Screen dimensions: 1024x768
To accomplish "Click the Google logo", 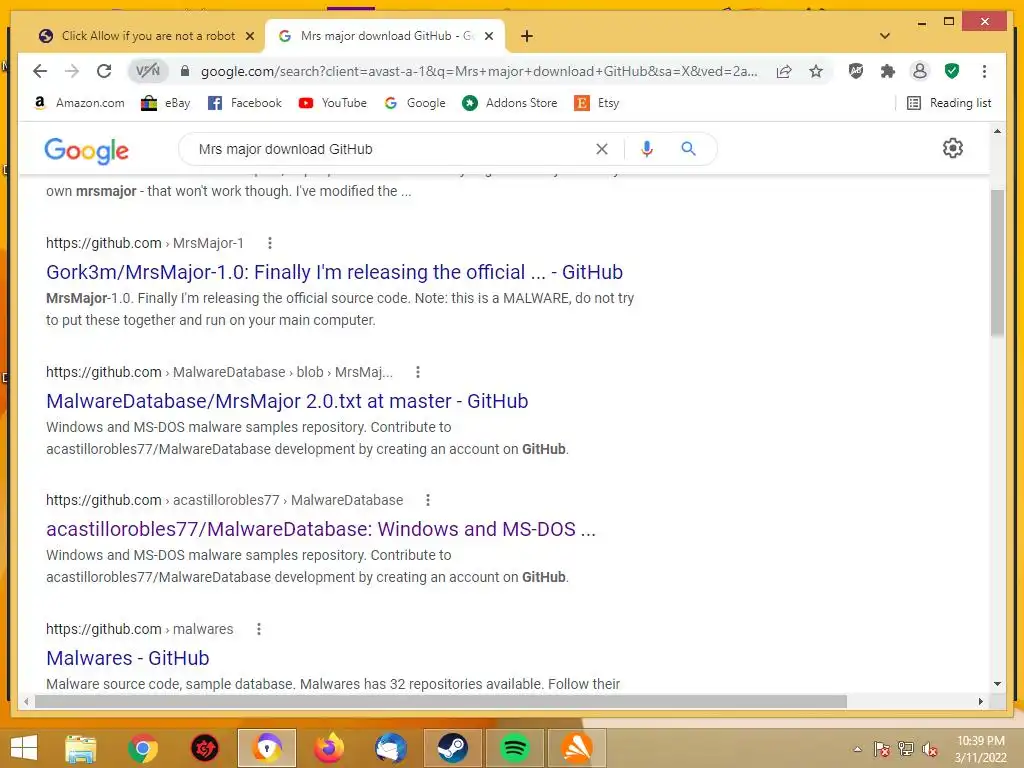I will pos(86,150).
